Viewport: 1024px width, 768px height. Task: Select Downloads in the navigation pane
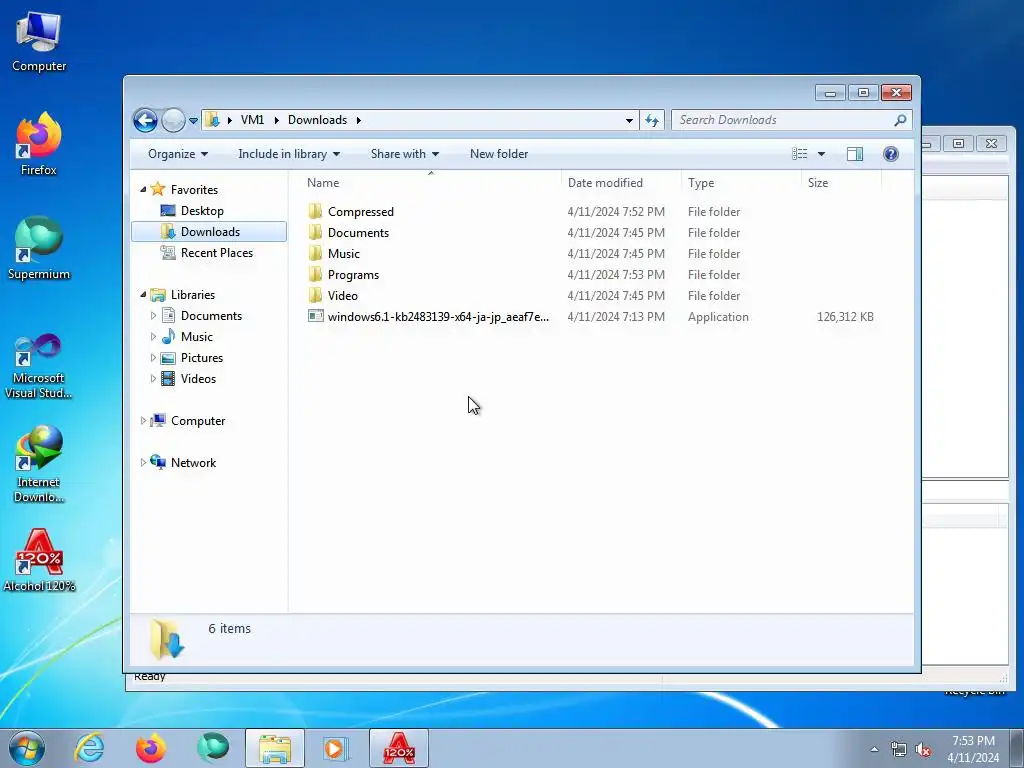pyautogui.click(x=209, y=232)
